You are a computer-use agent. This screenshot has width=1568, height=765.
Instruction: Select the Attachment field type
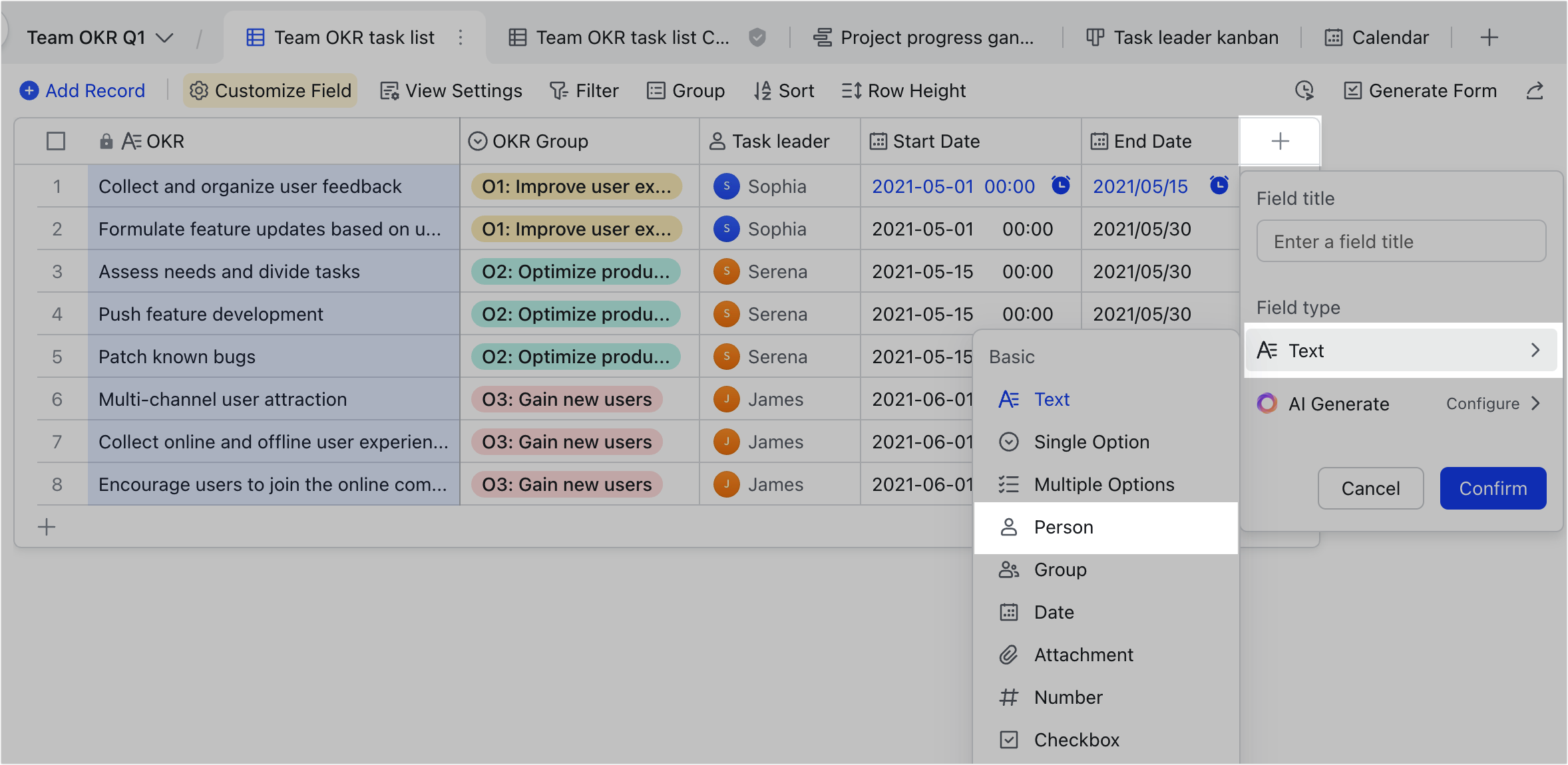pos(1105,655)
